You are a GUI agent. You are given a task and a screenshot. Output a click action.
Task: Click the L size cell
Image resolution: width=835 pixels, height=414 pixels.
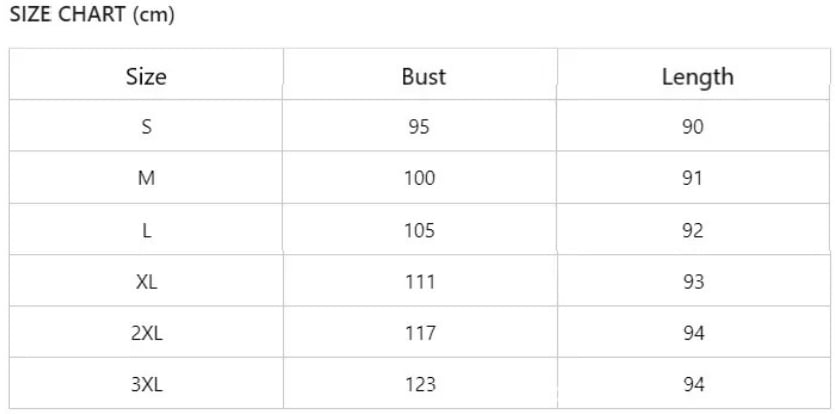(146, 230)
